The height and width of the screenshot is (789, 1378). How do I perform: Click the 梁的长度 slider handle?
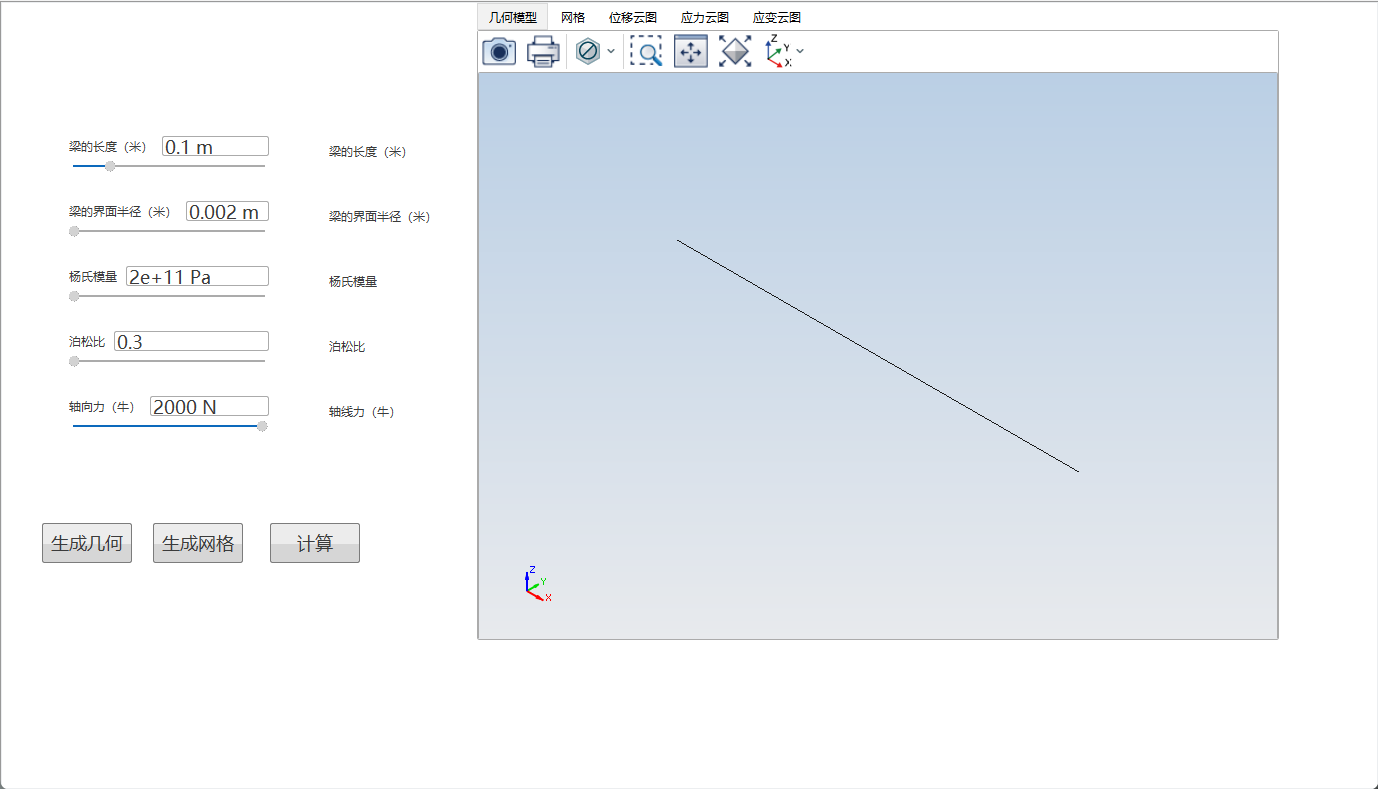click(110, 166)
